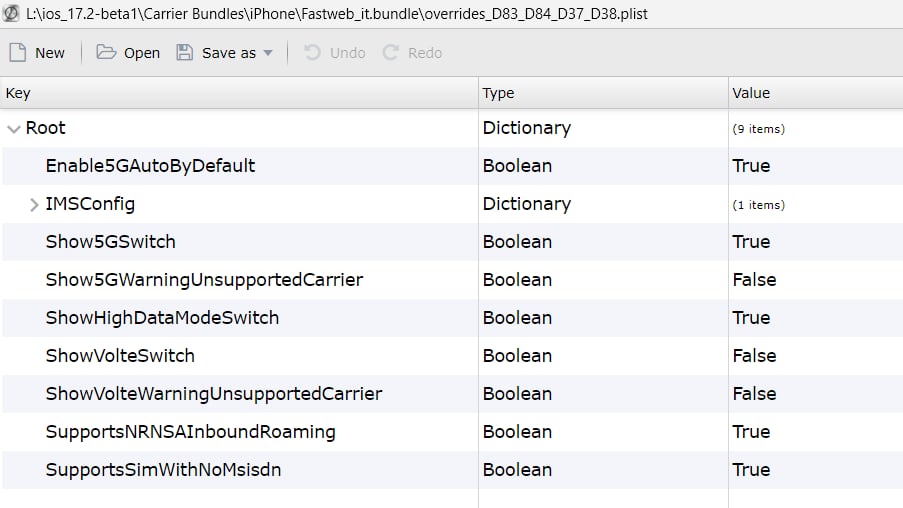The width and height of the screenshot is (903, 508).
Task: Click the Redo arrow icon
Action: 390,52
